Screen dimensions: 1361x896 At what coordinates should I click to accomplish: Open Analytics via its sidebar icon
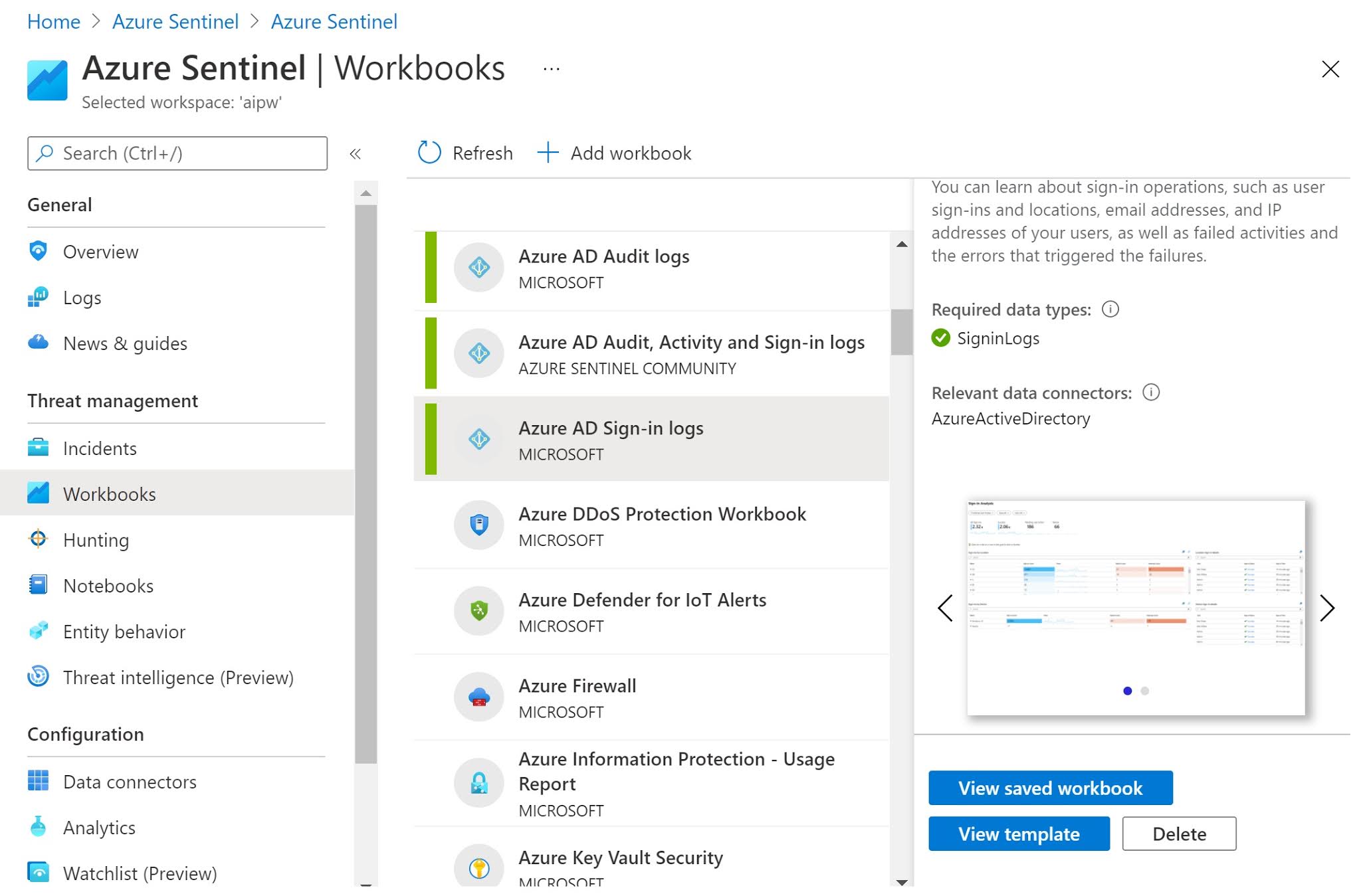click(x=39, y=827)
